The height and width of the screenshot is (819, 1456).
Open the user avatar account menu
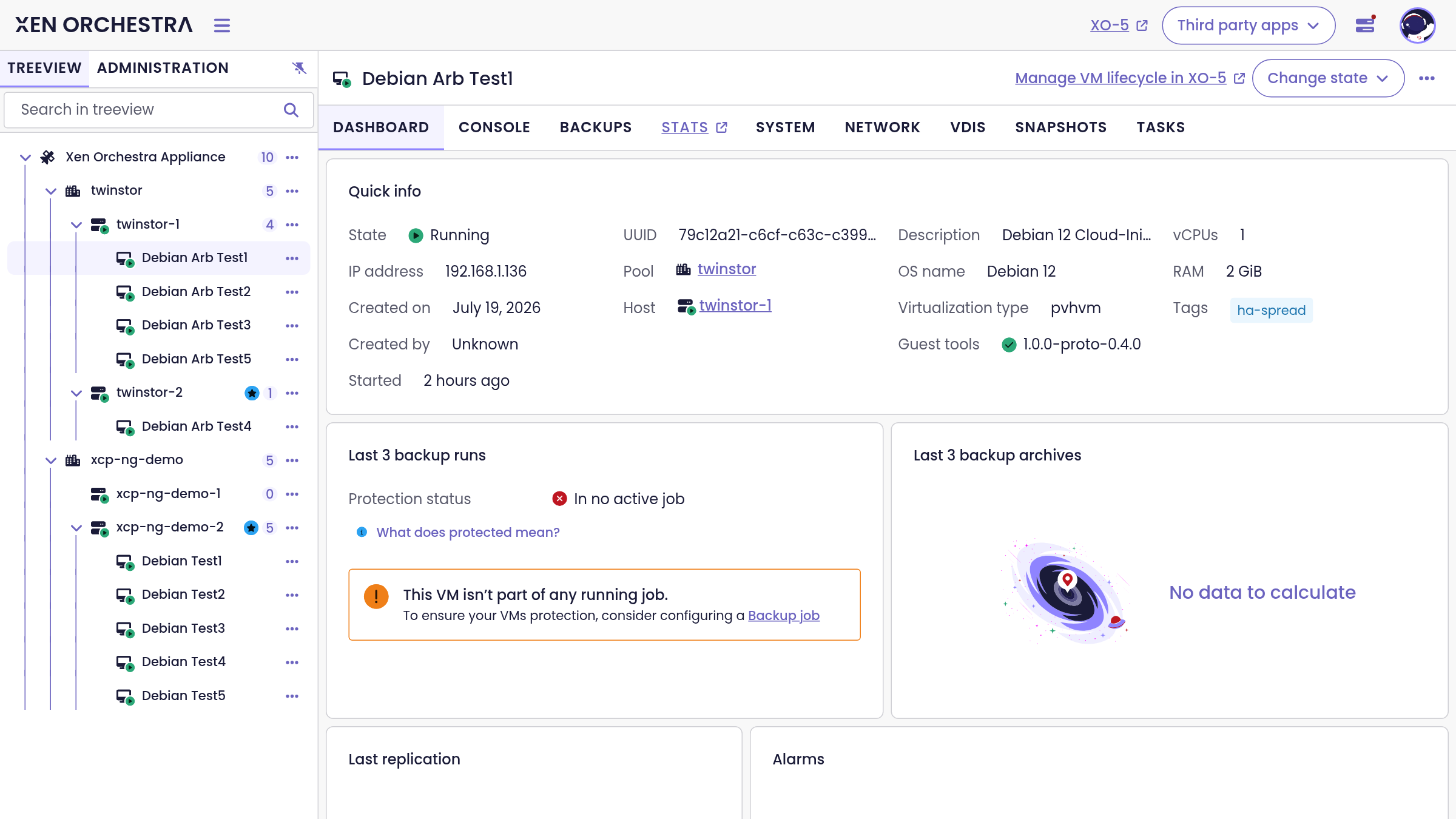coord(1418,25)
